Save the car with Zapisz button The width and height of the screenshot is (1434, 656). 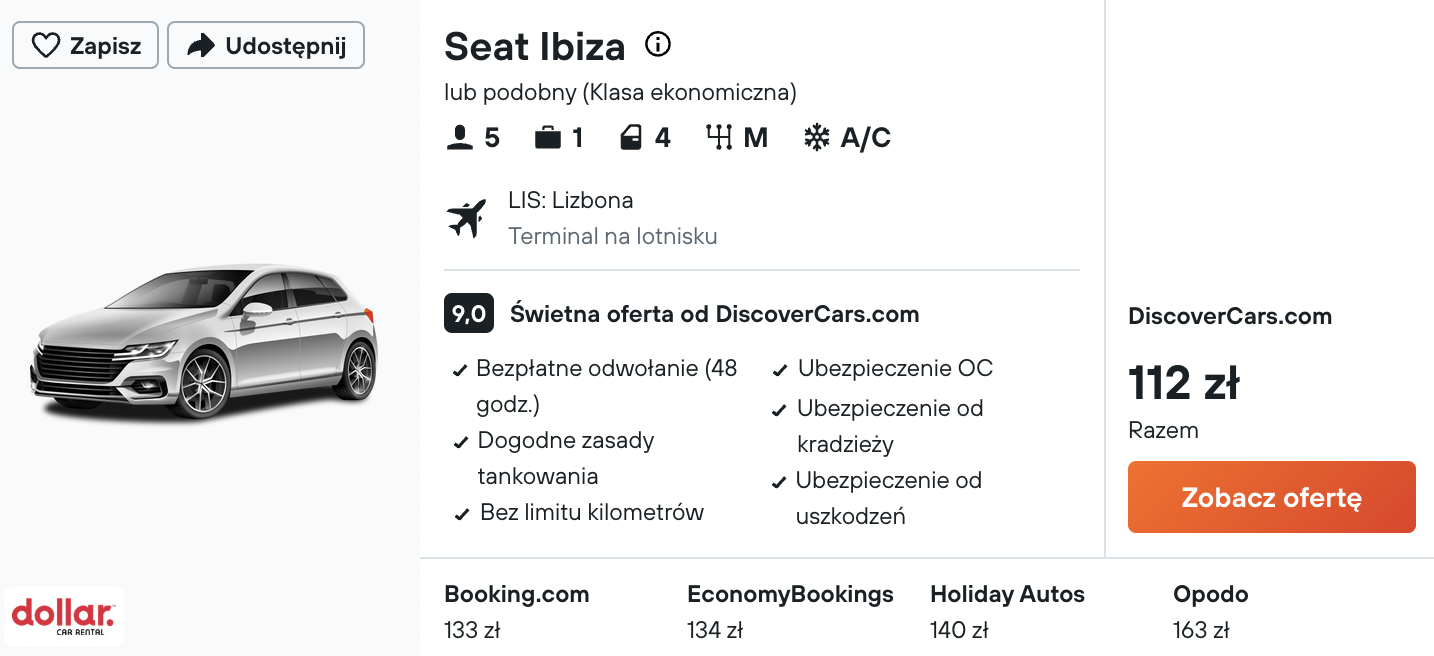[x=85, y=46]
